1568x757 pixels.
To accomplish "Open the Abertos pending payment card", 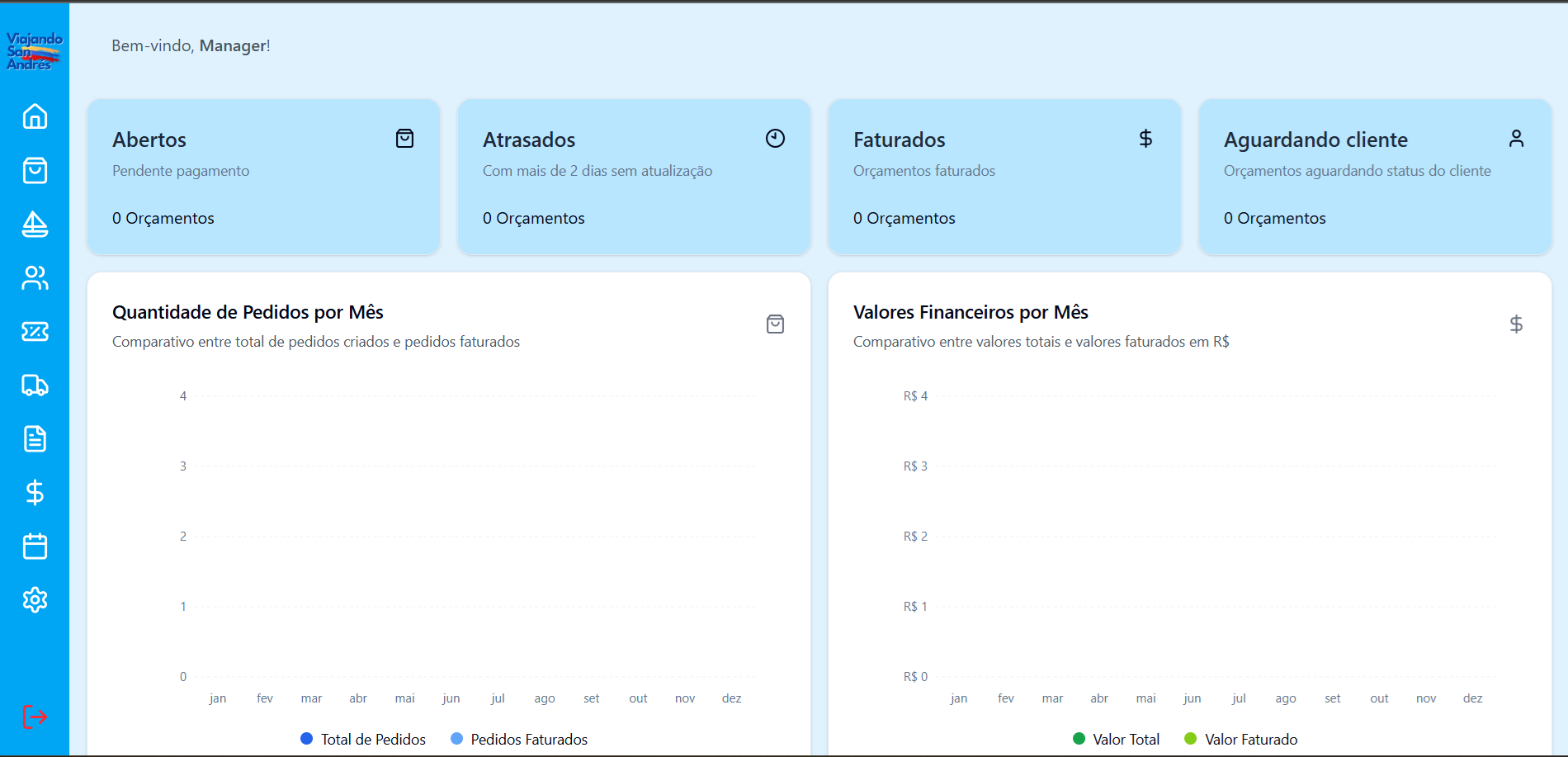I will pyautogui.click(x=263, y=177).
